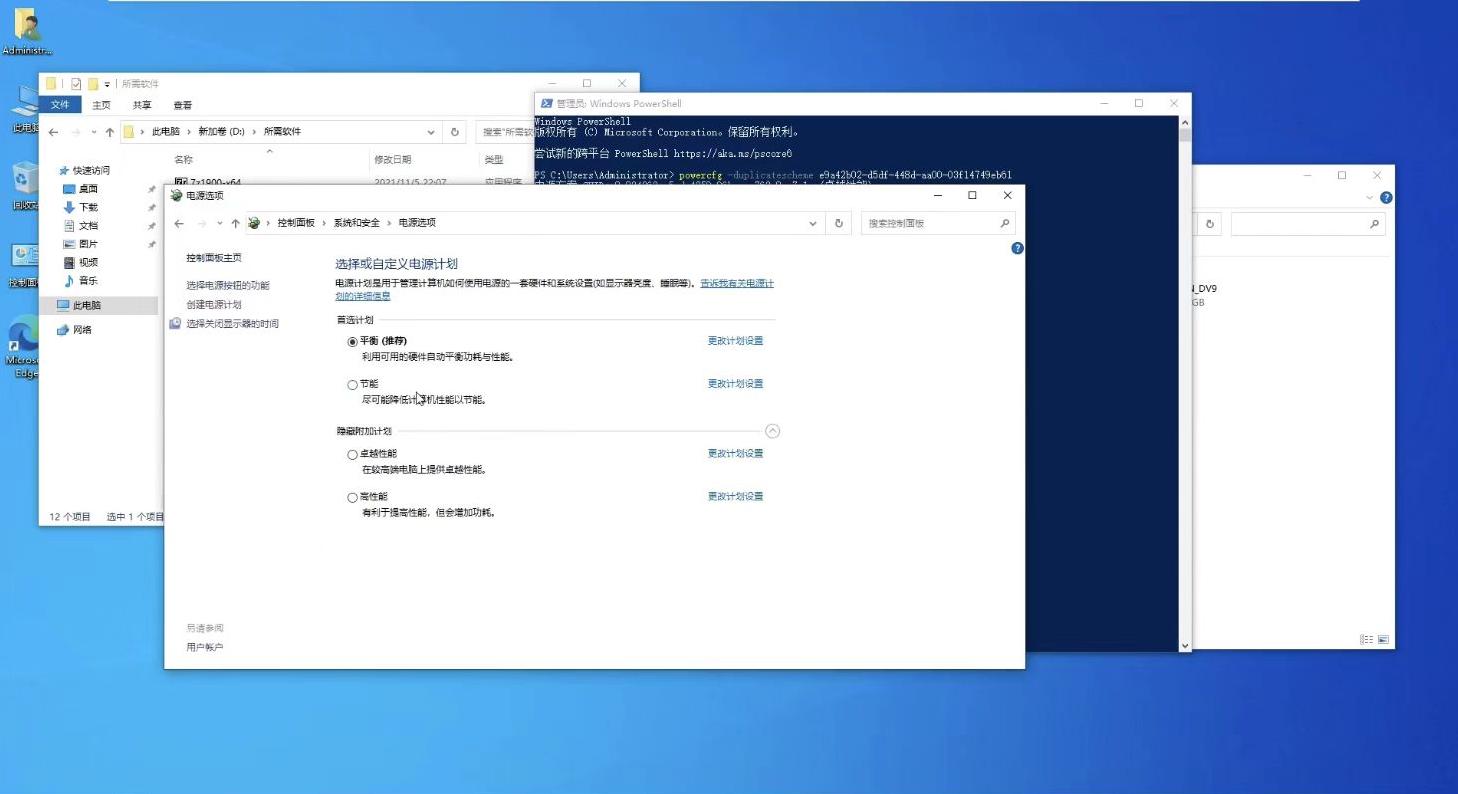This screenshot has width=1458, height=794.
Task: Click PowerShell scrollbar down arrow
Action: click(x=1185, y=646)
